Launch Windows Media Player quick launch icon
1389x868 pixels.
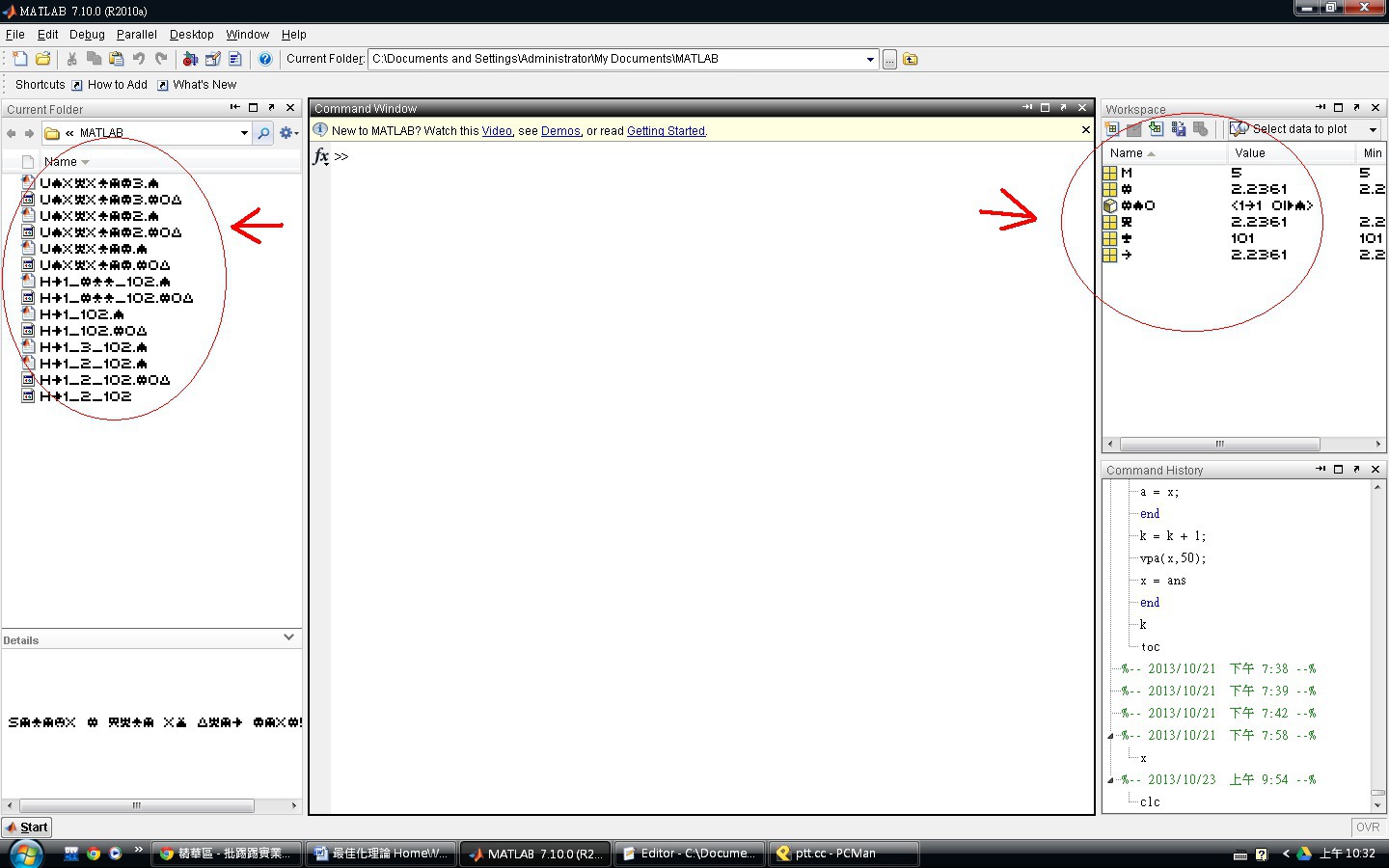[x=115, y=854]
